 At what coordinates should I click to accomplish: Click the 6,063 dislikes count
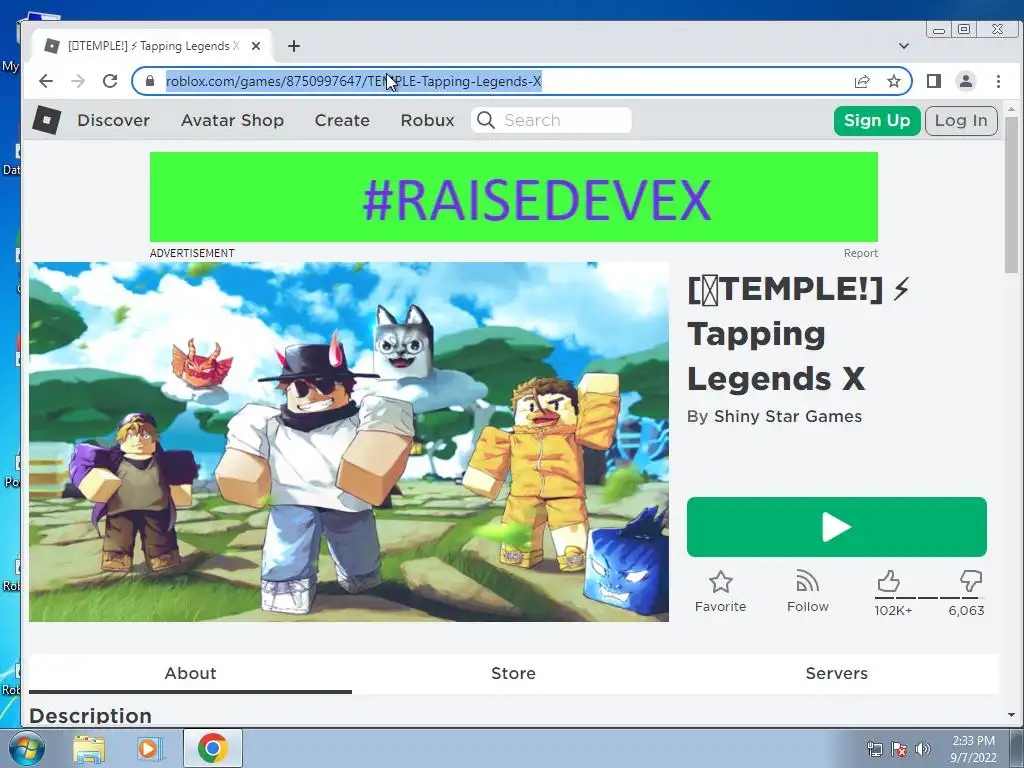(x=966, y=611)
